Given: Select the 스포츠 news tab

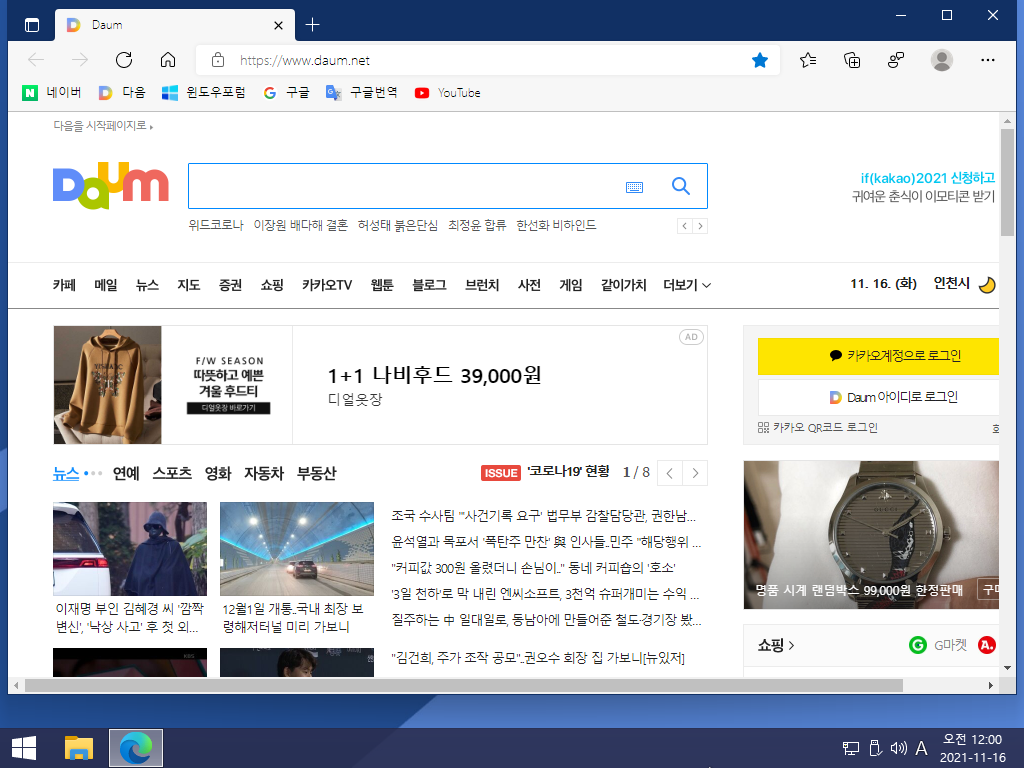Looking at the screenshot, I should [172, 473].
